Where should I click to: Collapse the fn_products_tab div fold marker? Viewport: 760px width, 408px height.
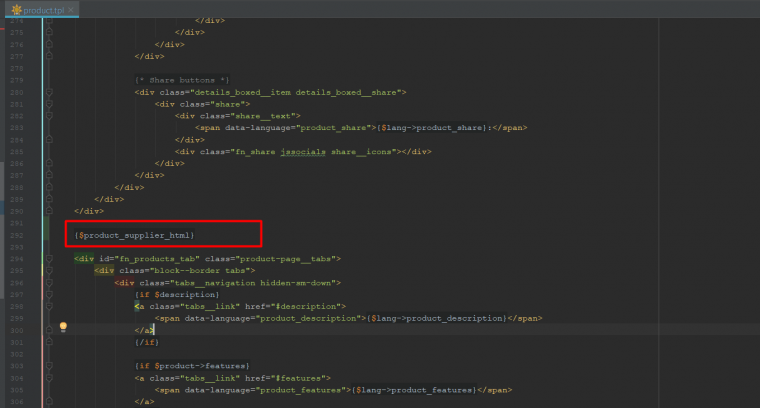click(x=50, y=258)
